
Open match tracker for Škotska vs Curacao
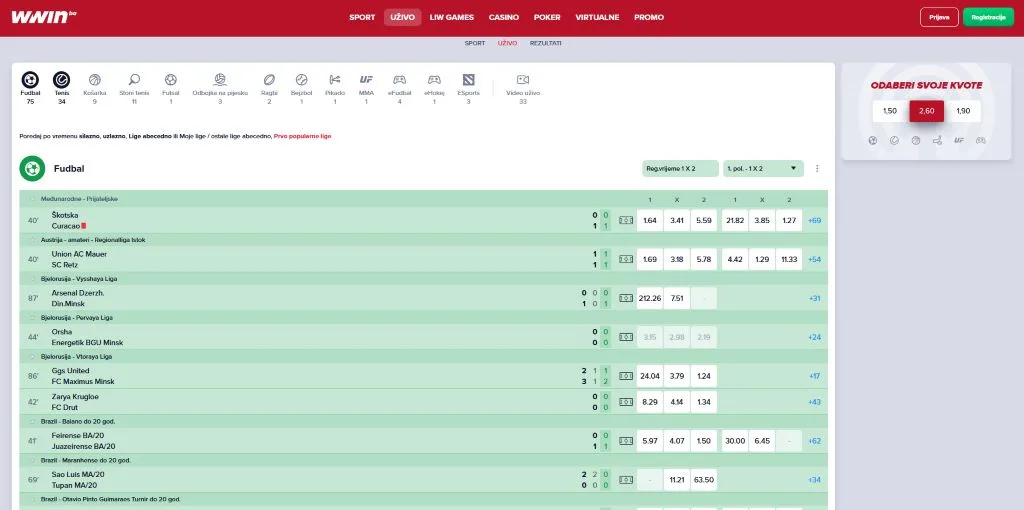coord(626,221)
